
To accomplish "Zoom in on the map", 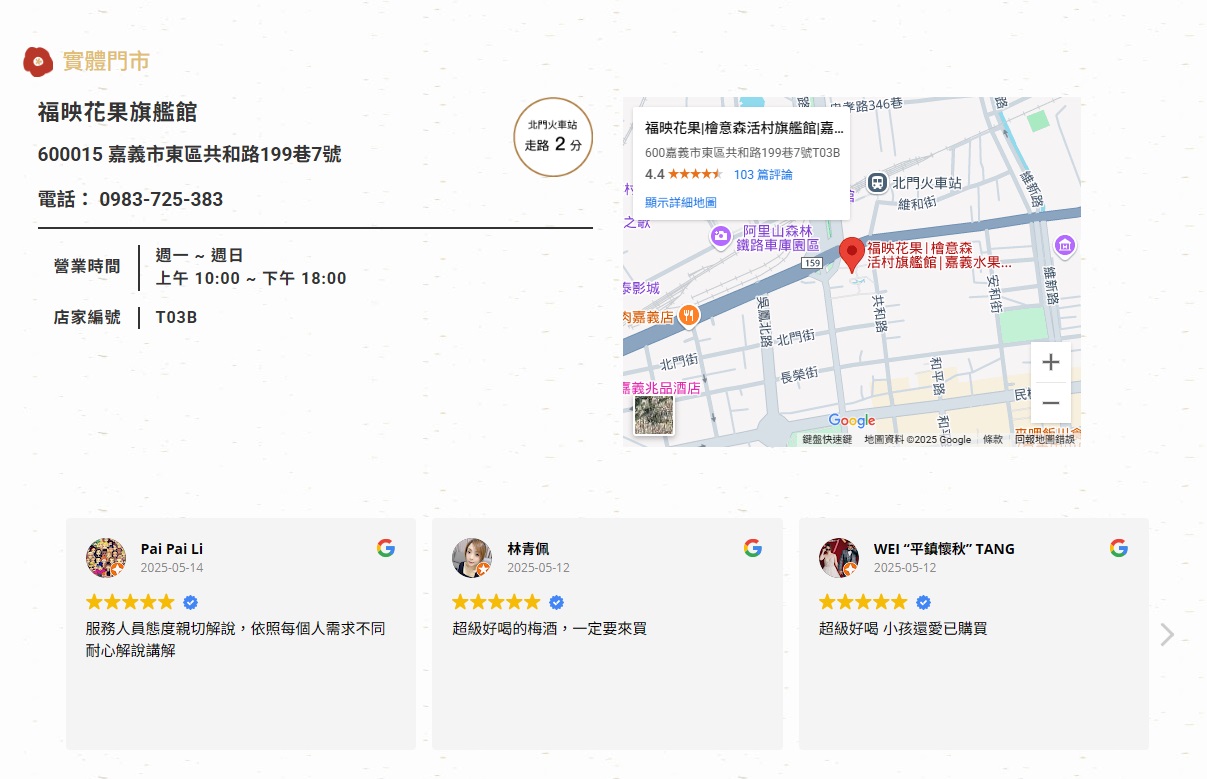I will [x=1050, y=362].
